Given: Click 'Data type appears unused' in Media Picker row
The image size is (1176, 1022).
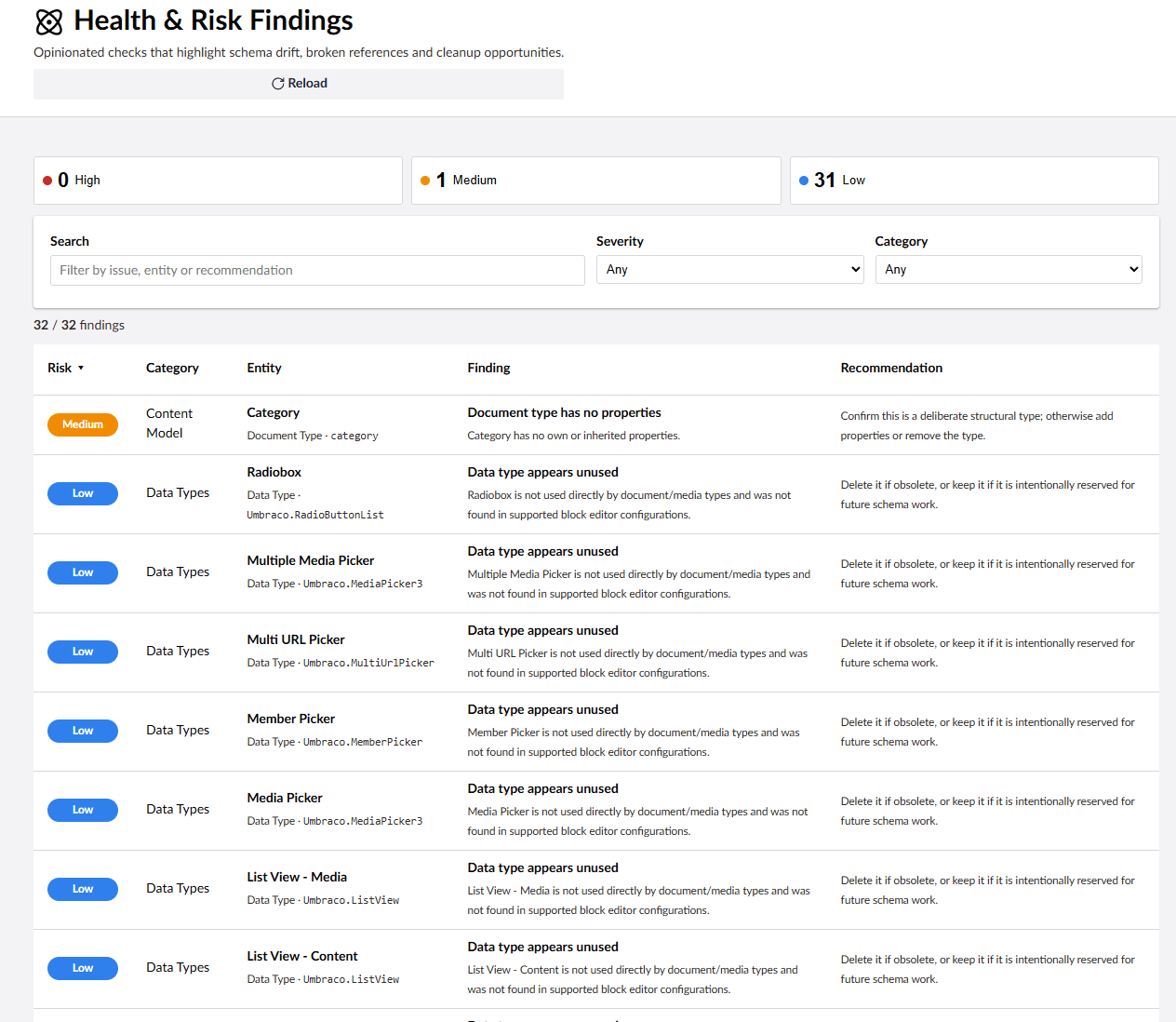Looking at the screenshot, I should click(543, 789).
